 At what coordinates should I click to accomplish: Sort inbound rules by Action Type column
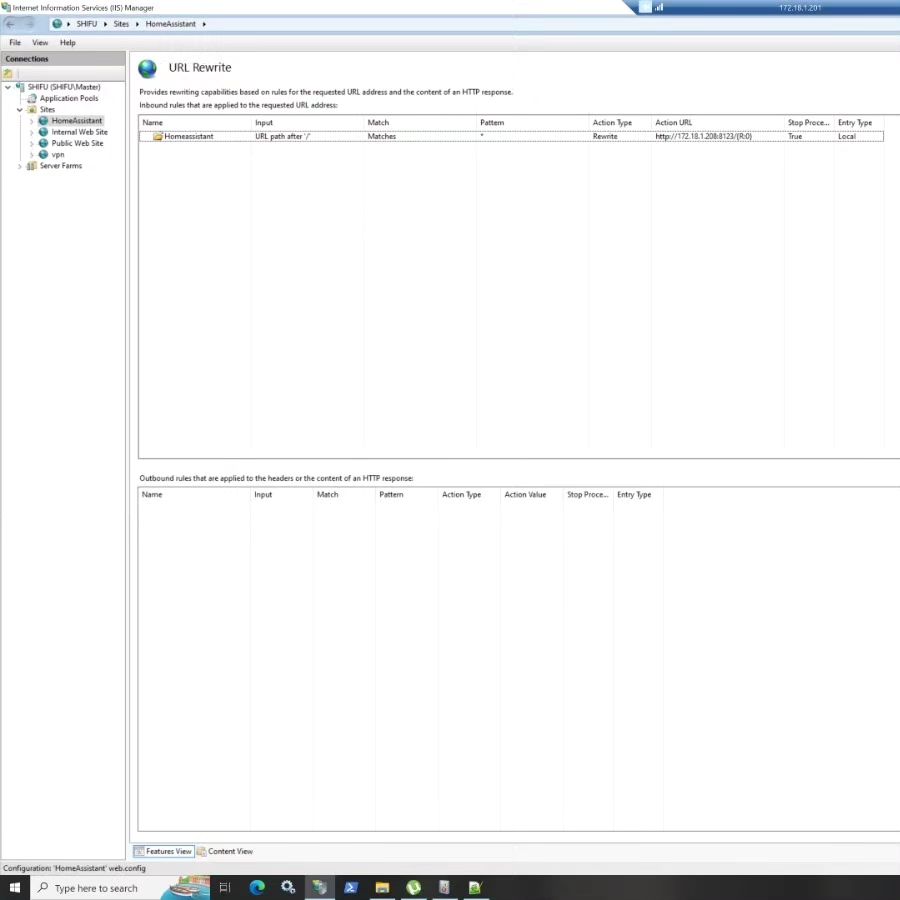pos(620,123)
